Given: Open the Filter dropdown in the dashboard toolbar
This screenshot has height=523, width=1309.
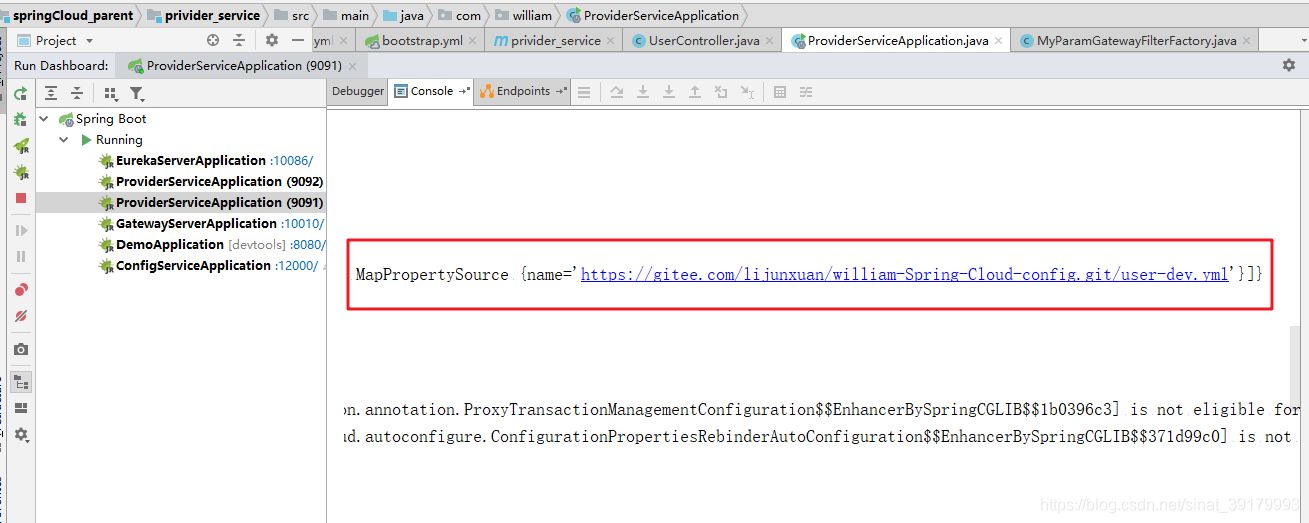Looking at the screenshot, I should pyautogui.click(x=137, y=93).
